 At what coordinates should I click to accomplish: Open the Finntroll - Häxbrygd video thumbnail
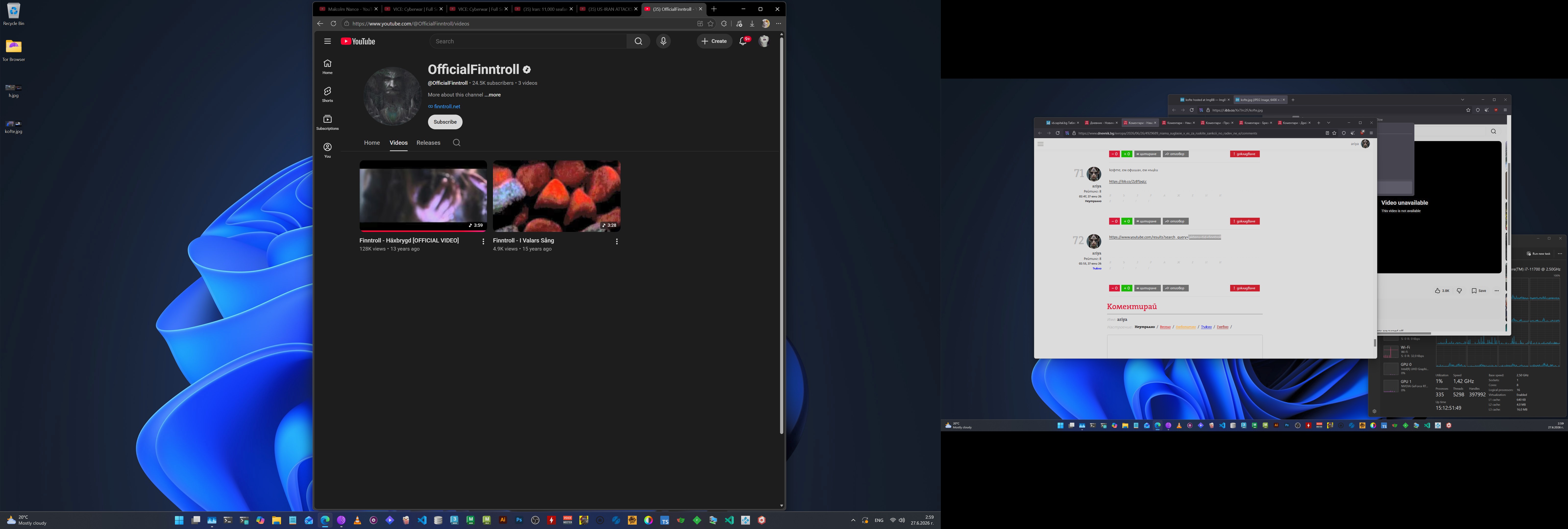[423, 196]
